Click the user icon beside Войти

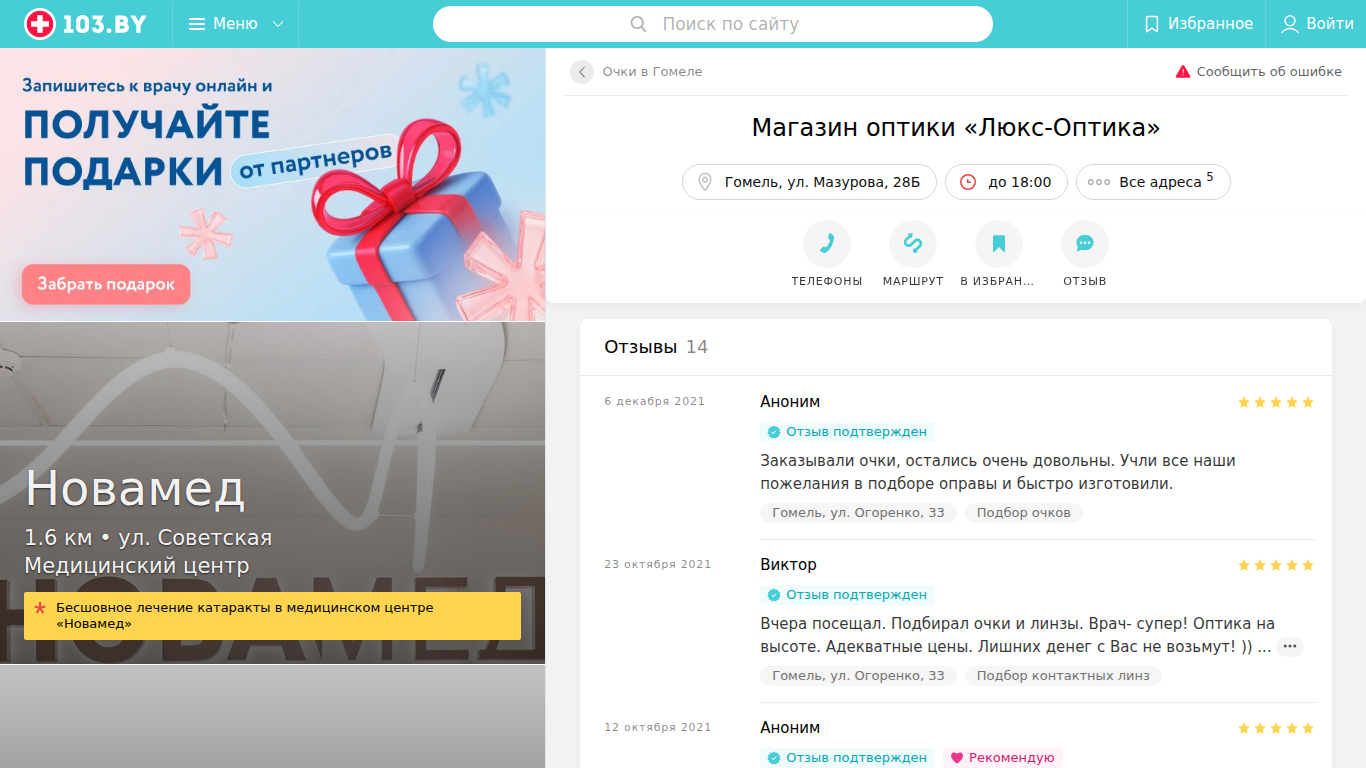pos(1290,24)
